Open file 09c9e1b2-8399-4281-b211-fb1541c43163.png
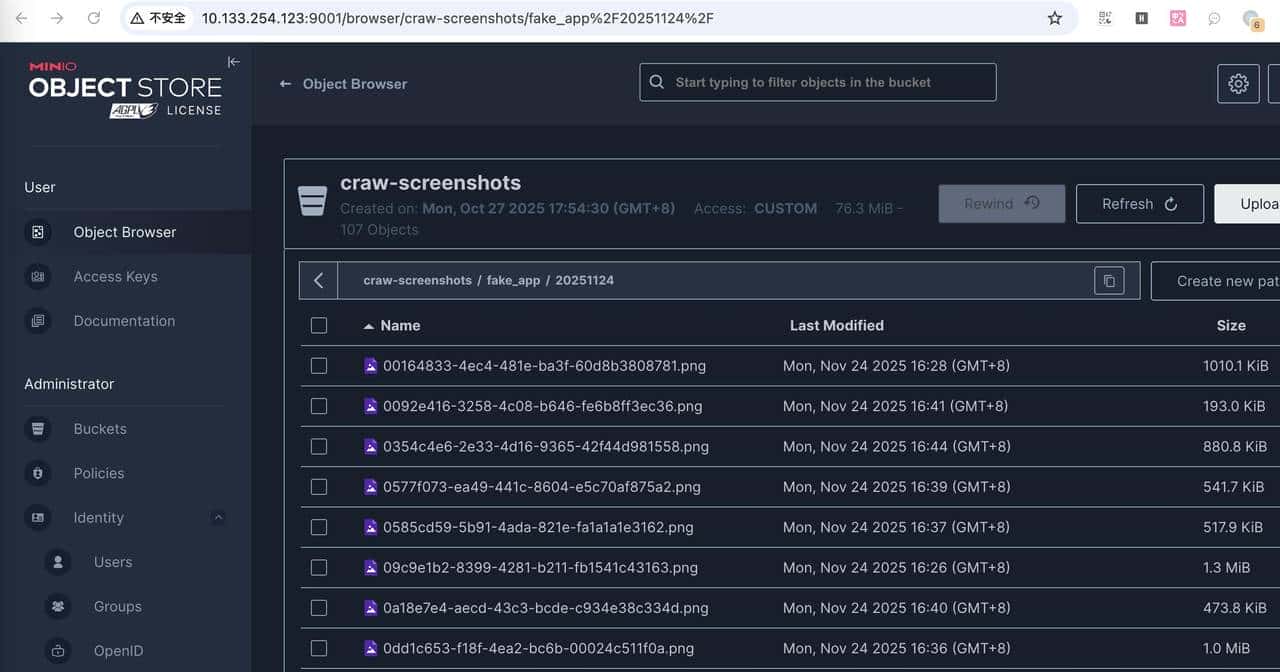The image size is (1280, 672). [x=540, y=567]
